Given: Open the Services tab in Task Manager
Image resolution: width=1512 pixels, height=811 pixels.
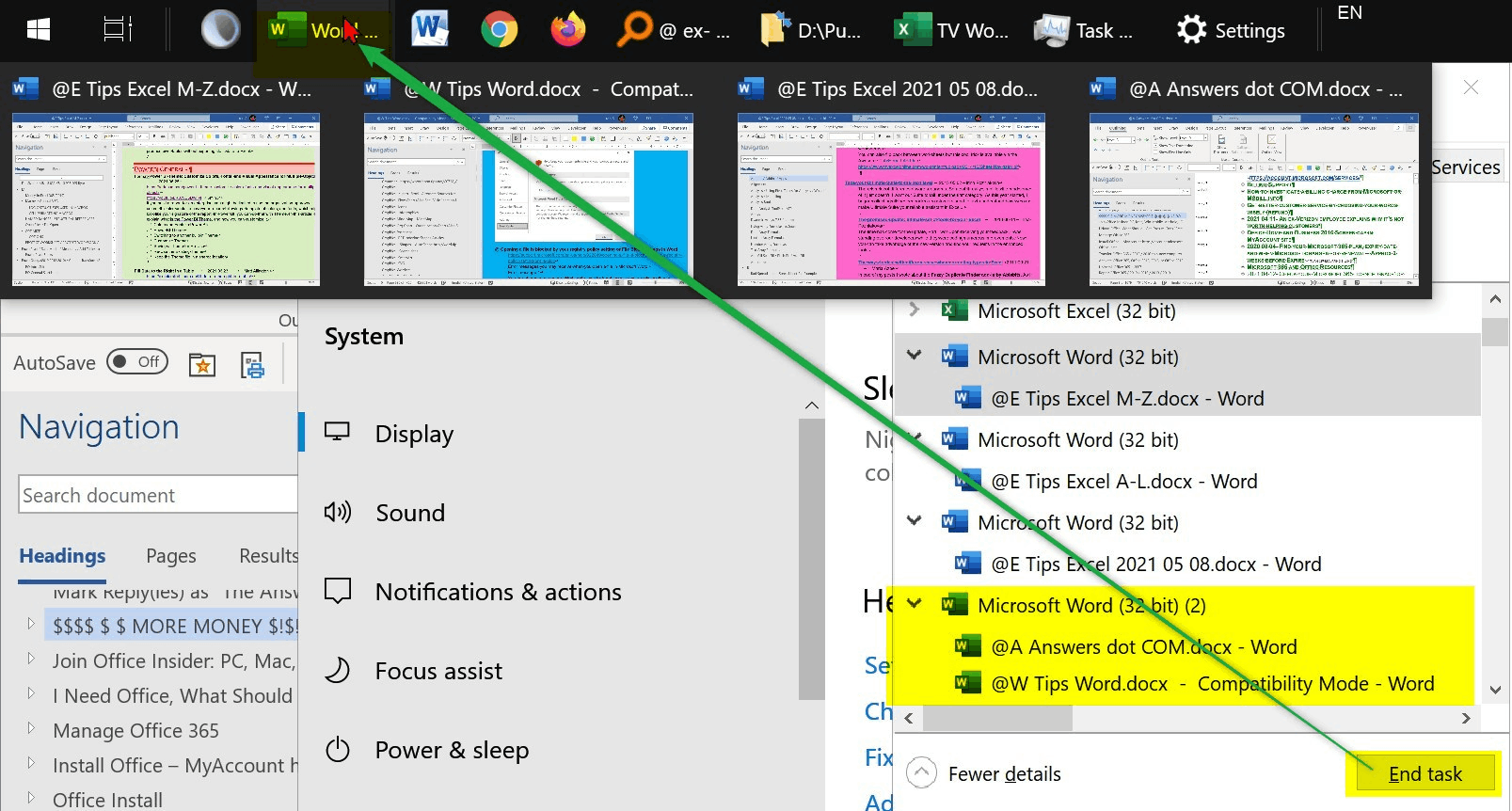Looking at the screenshot, I should pos(1465,167).
